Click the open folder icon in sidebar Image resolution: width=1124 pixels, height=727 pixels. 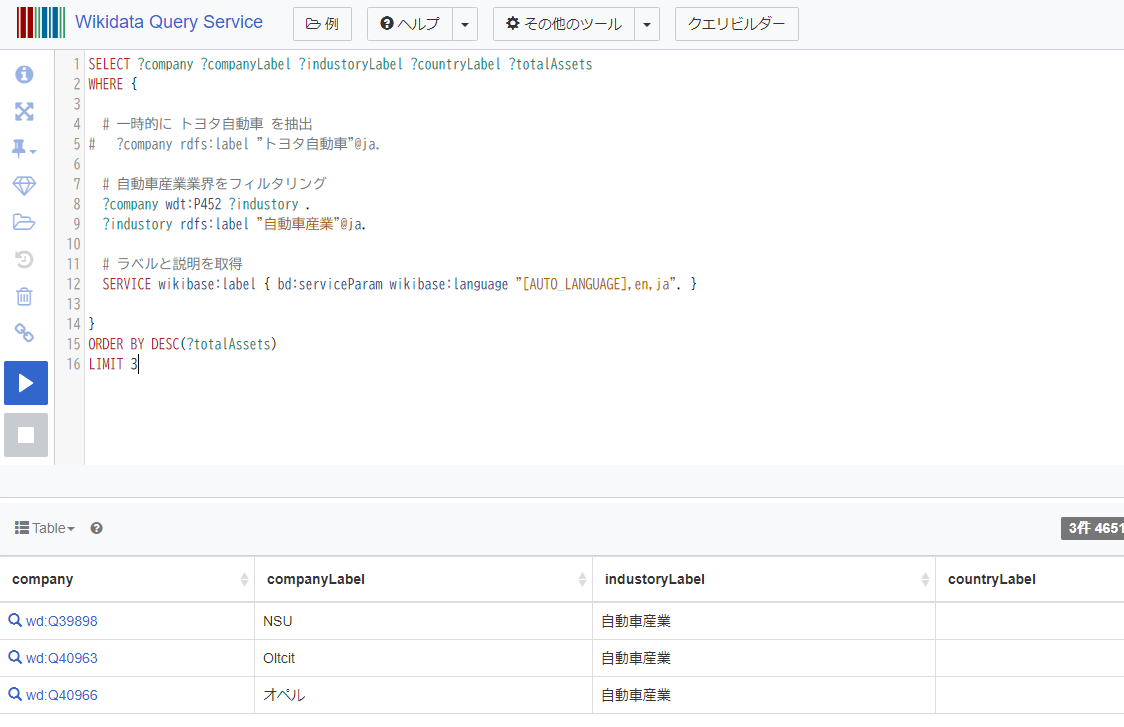coord(24,222)
